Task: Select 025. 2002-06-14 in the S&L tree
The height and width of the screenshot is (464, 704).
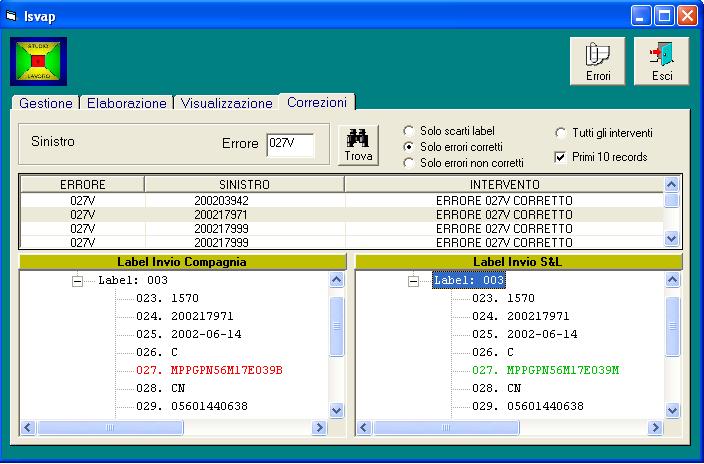Action: [x=524, y=334]
